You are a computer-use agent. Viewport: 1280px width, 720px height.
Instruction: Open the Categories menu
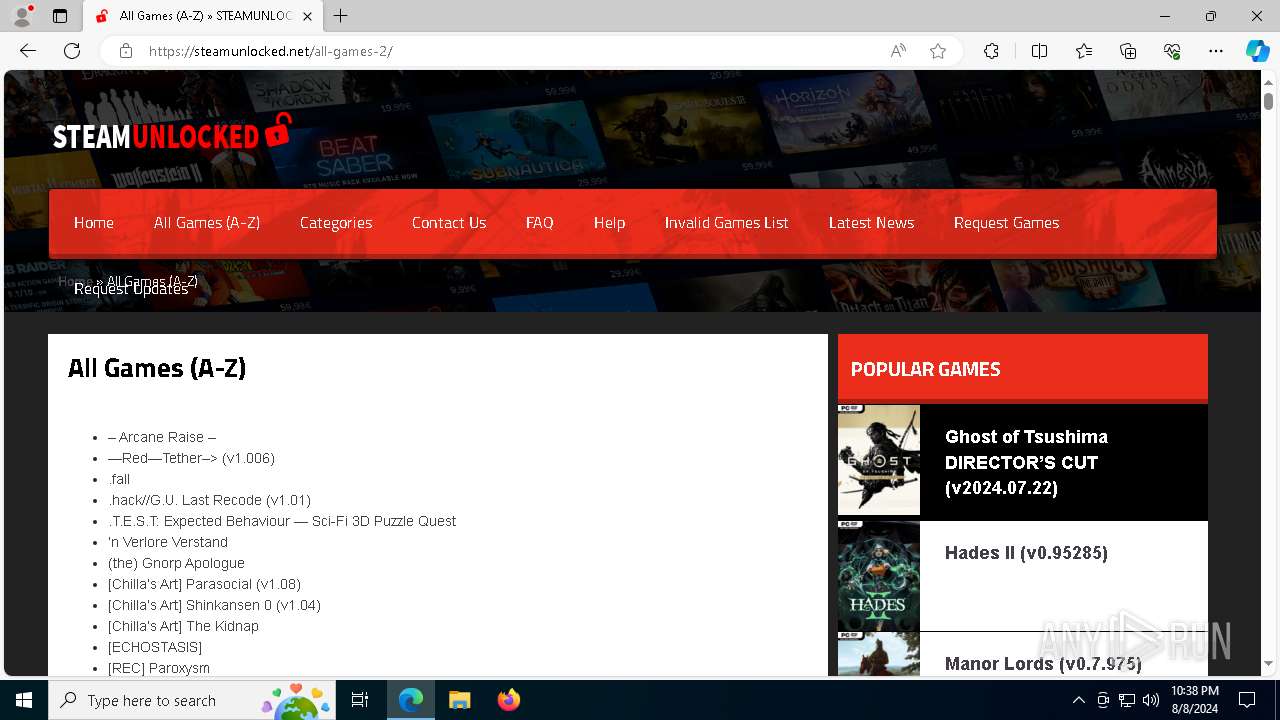pos(336,223)
